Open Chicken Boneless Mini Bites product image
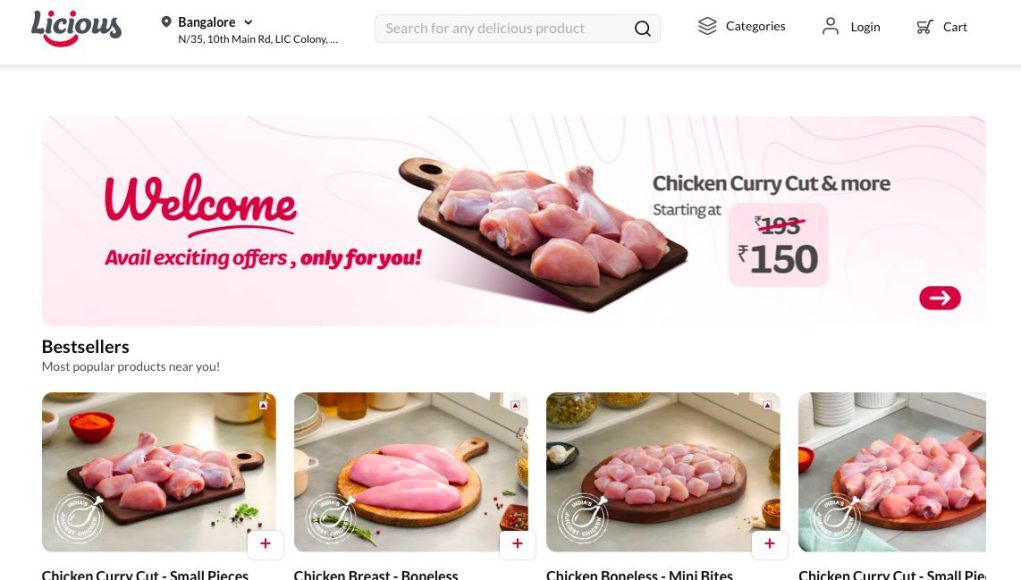1021x580 pixels. (663, 472)
